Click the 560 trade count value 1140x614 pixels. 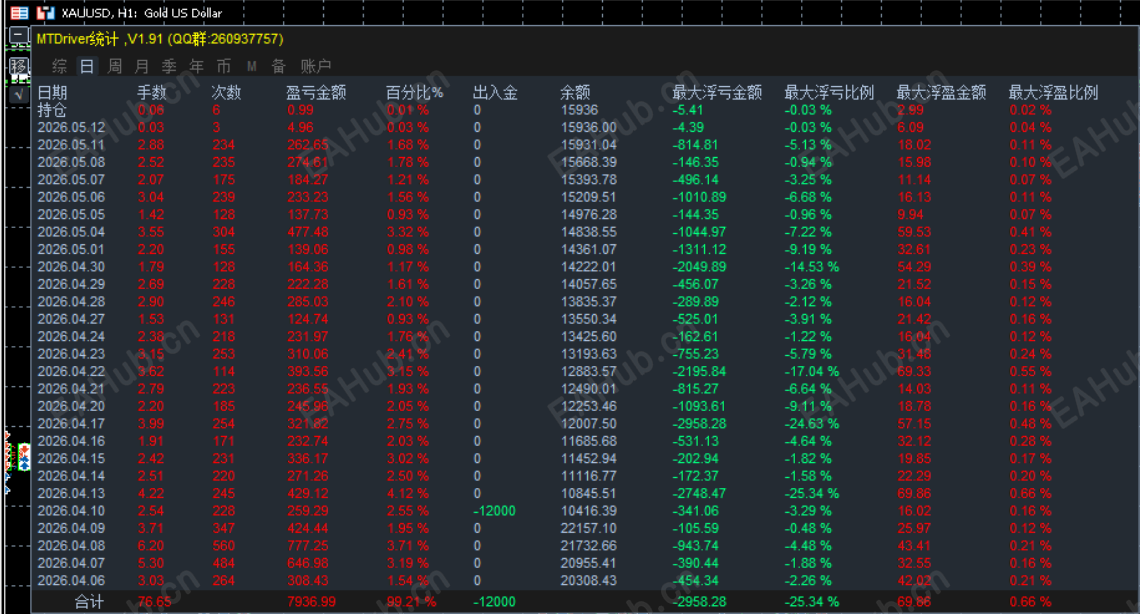pyautogui.click(x=224, y=546)
